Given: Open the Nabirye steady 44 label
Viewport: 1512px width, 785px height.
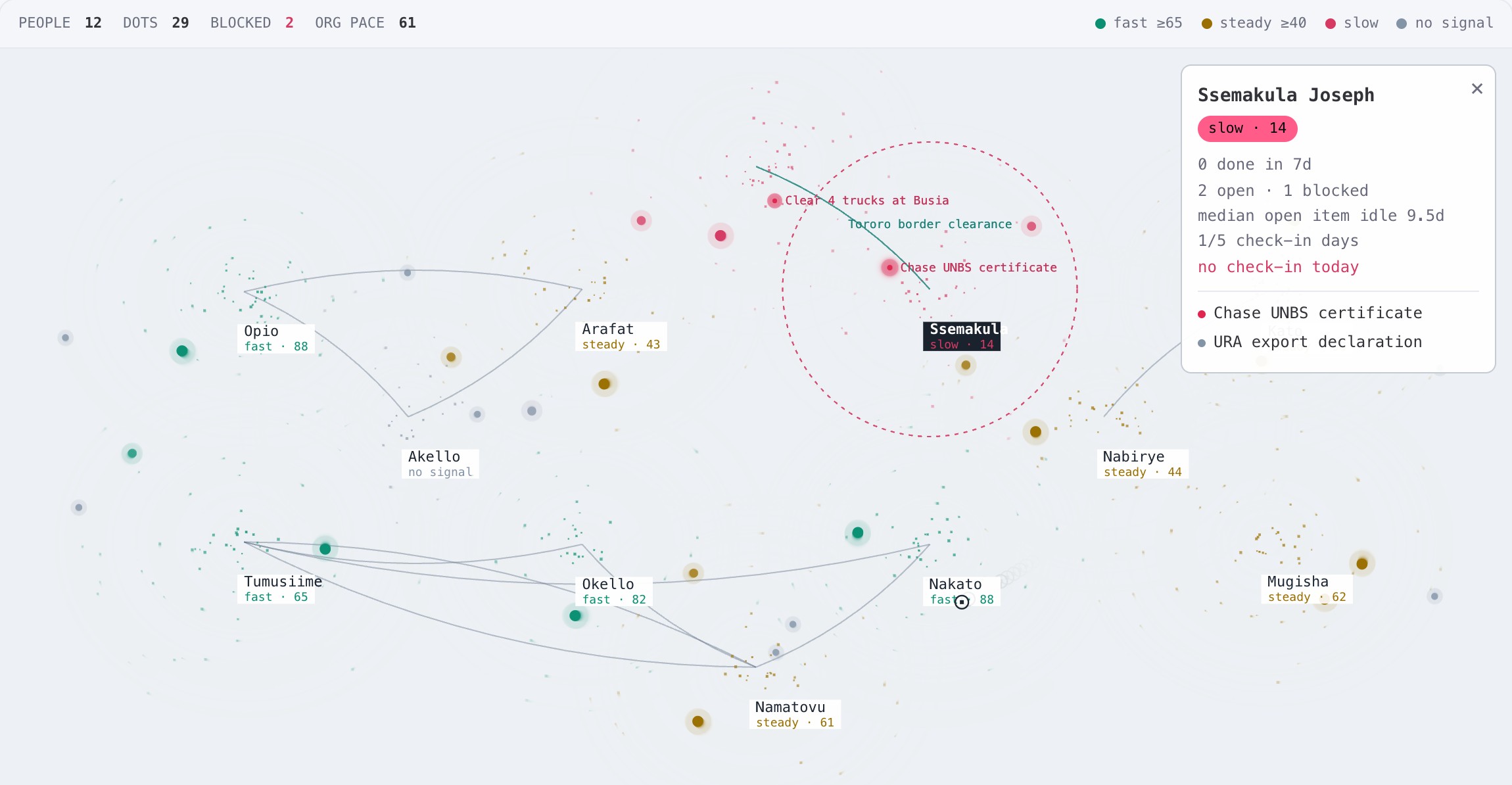Looking at the screenshot, I should point(1142,464).
